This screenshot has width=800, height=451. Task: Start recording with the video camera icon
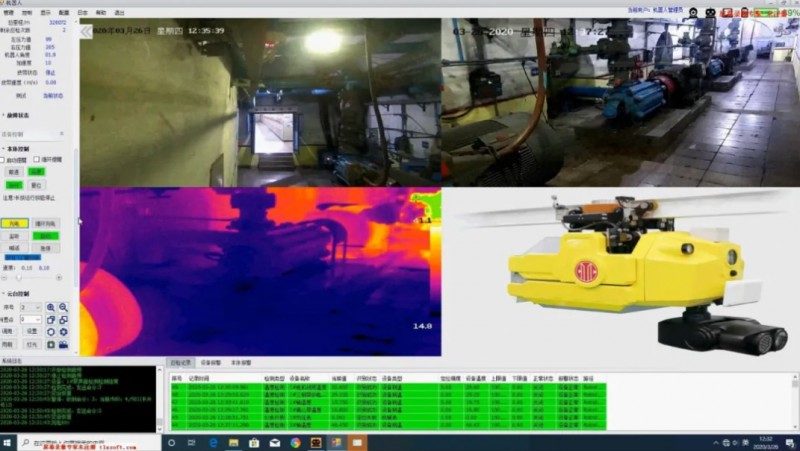click(63, 345)
